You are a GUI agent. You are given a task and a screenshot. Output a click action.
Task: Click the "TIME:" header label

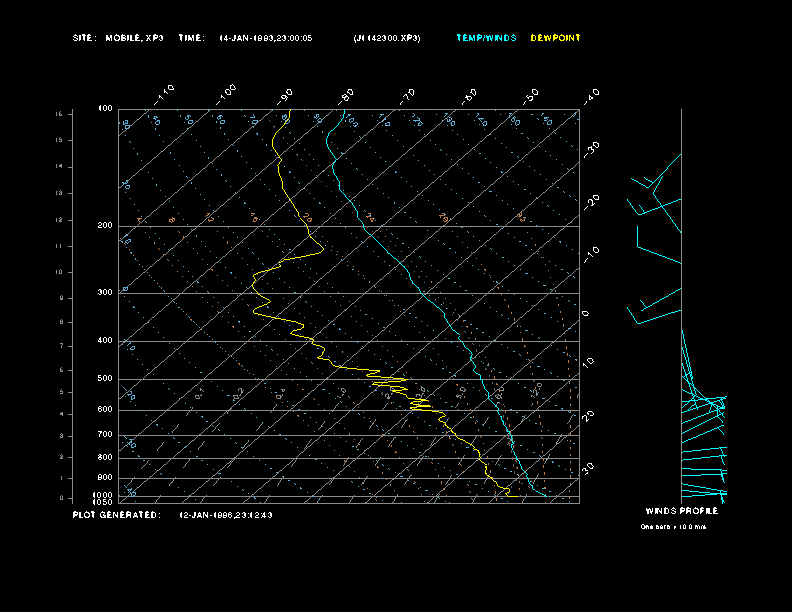(191, 38)
